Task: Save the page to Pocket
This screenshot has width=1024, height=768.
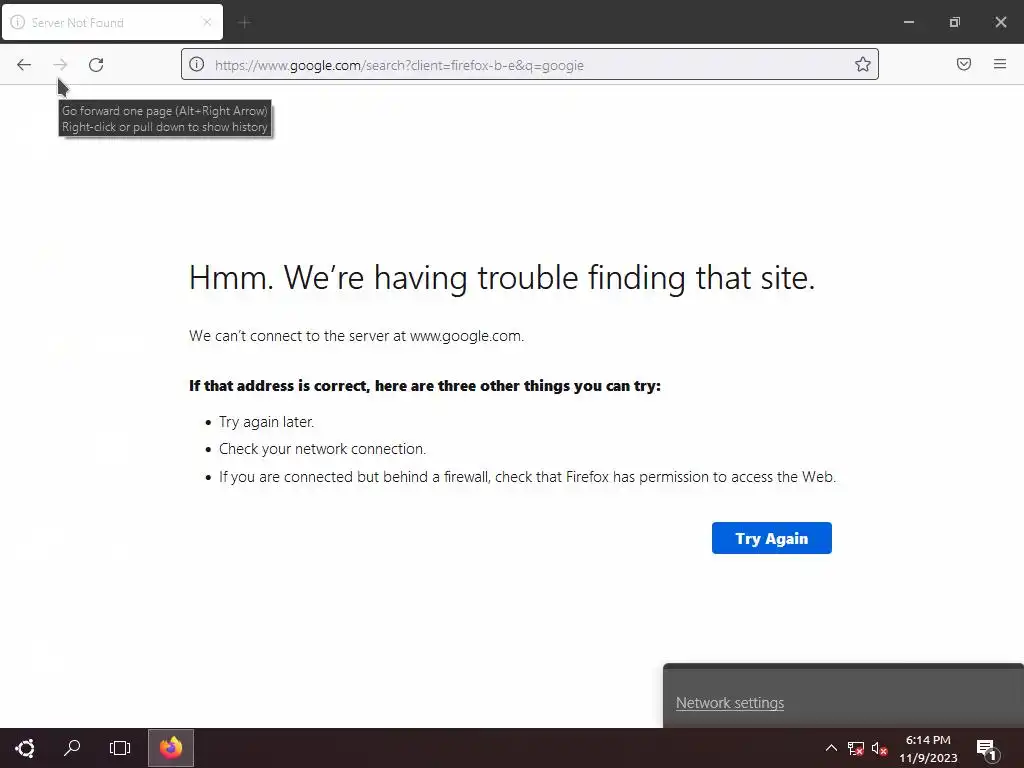Action: click(964, 64)
